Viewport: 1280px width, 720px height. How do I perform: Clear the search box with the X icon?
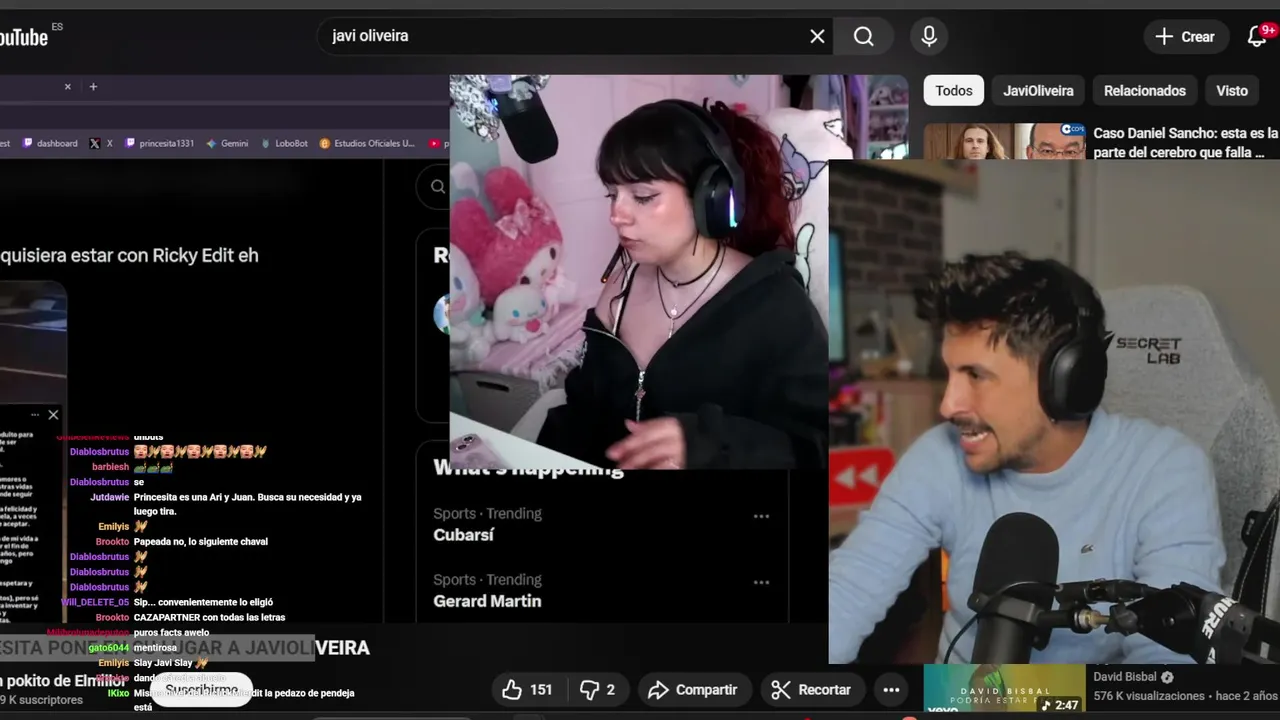click(817, 36)
